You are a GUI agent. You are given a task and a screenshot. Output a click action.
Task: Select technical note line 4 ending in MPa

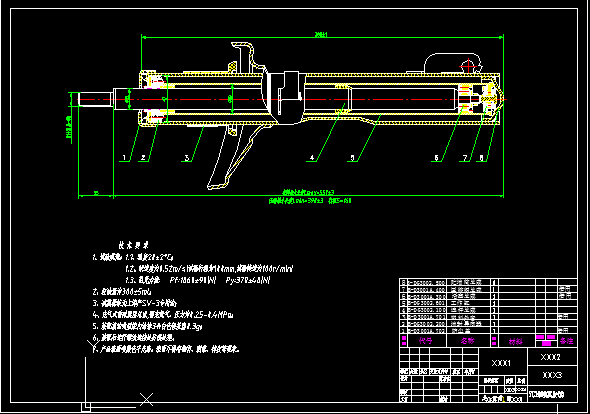click(x=163, y=315)
